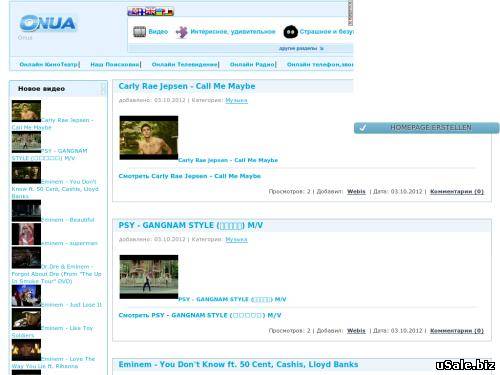This screenshot has height=375, width=500.
Task: Go to Онлайн Радио menu item
Action: point(252,64)
